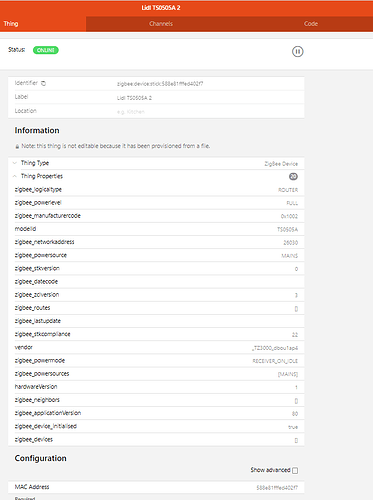Click the zigbee_powerlevel row
Image resolution: width=373 pixels, height=500 pixels.
coord(156,203)
